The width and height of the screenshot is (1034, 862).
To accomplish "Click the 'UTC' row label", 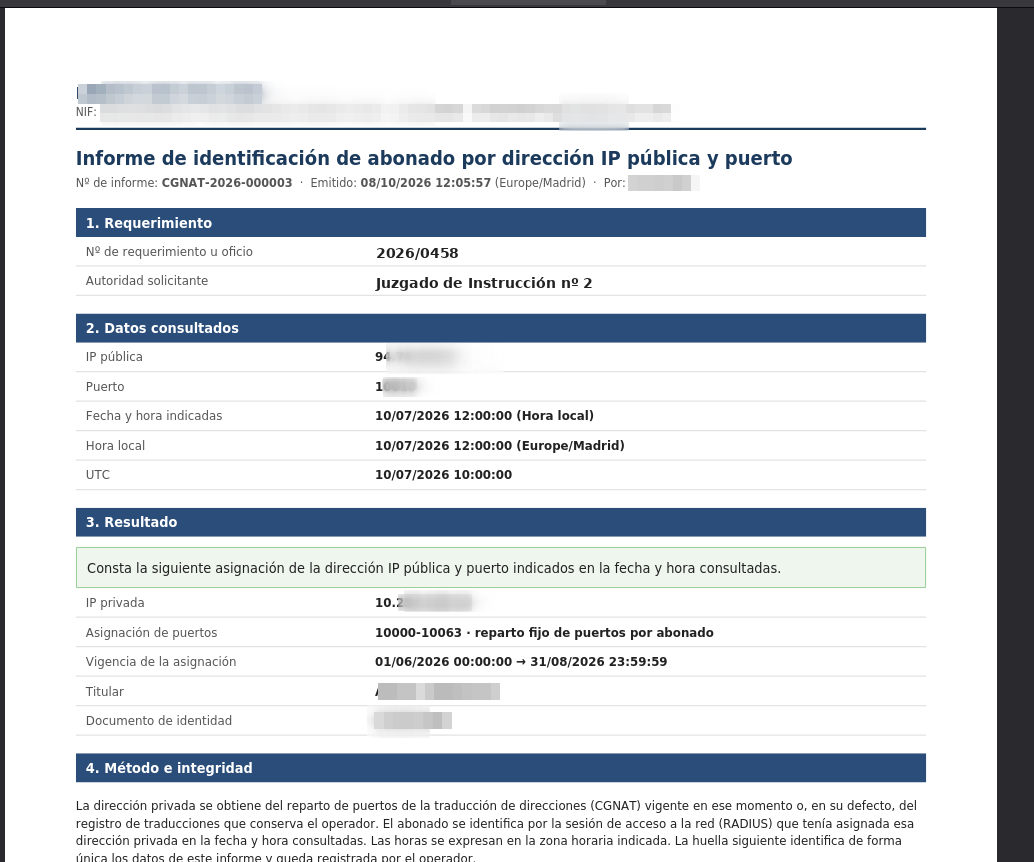I will pyautogui.click(x=98, y=475).
